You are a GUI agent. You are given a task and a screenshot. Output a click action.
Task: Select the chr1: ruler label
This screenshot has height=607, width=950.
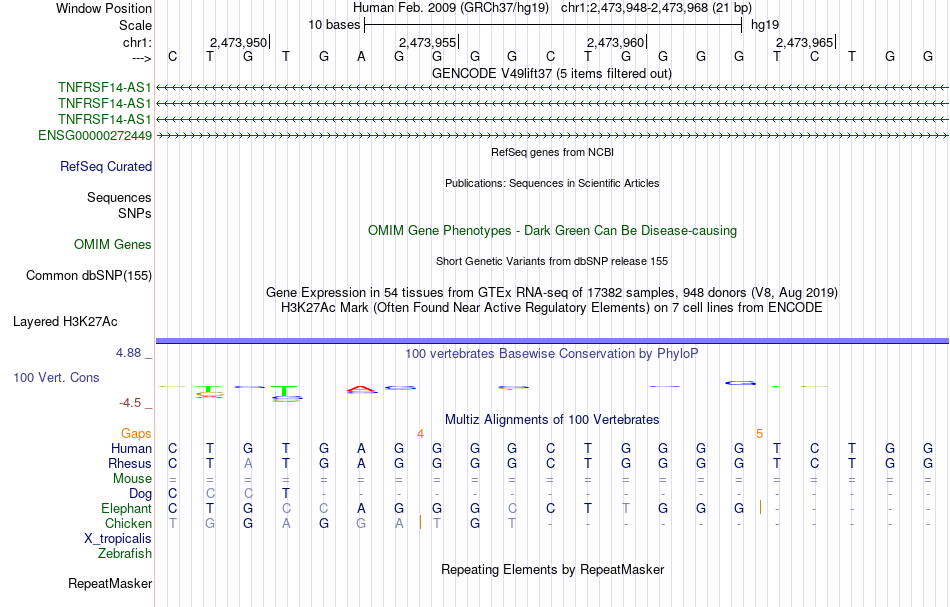137,42
